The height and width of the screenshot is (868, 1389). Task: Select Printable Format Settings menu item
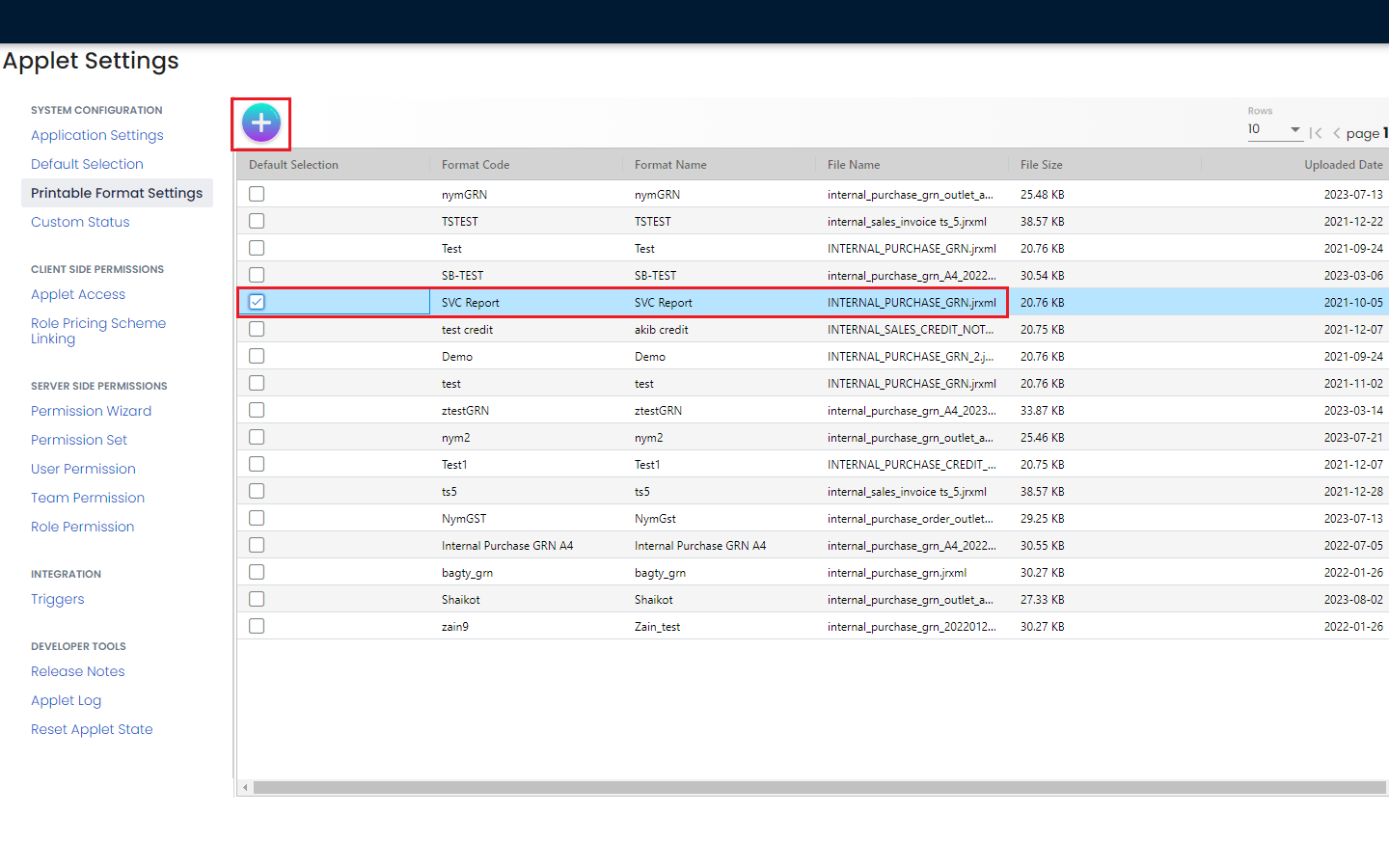coord(117,193)
